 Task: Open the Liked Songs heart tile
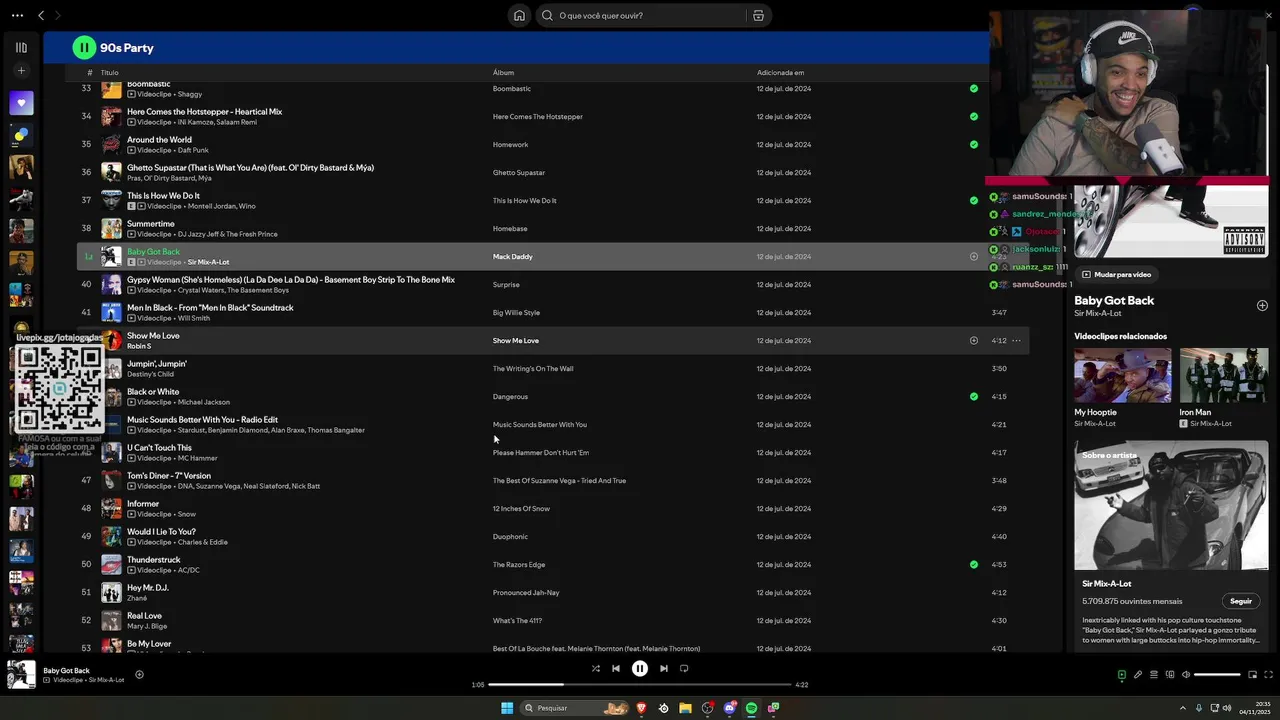(21, 103)
